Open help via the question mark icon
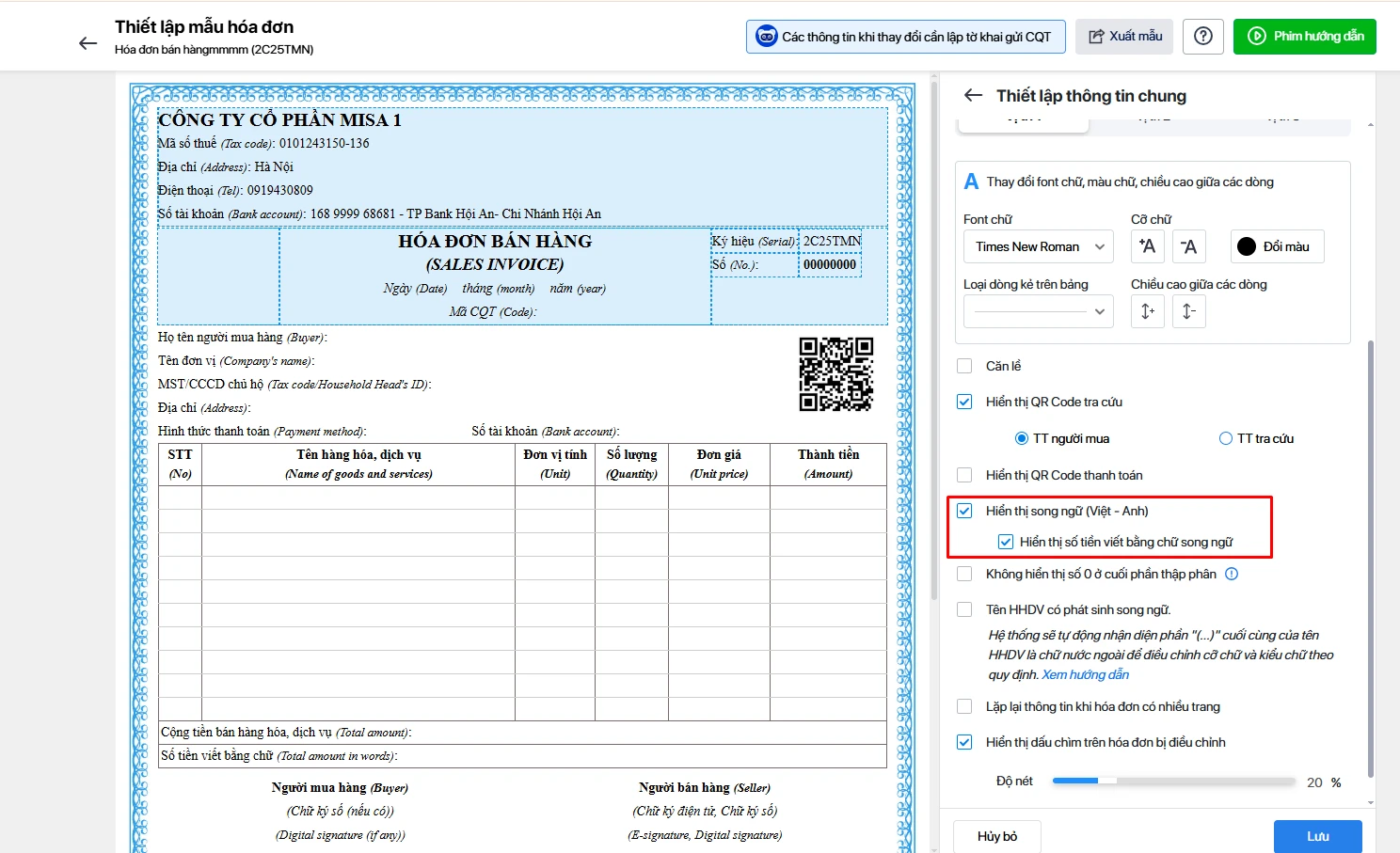The height and width of the screenshot is (853, 1400). tap(1202, 37)
